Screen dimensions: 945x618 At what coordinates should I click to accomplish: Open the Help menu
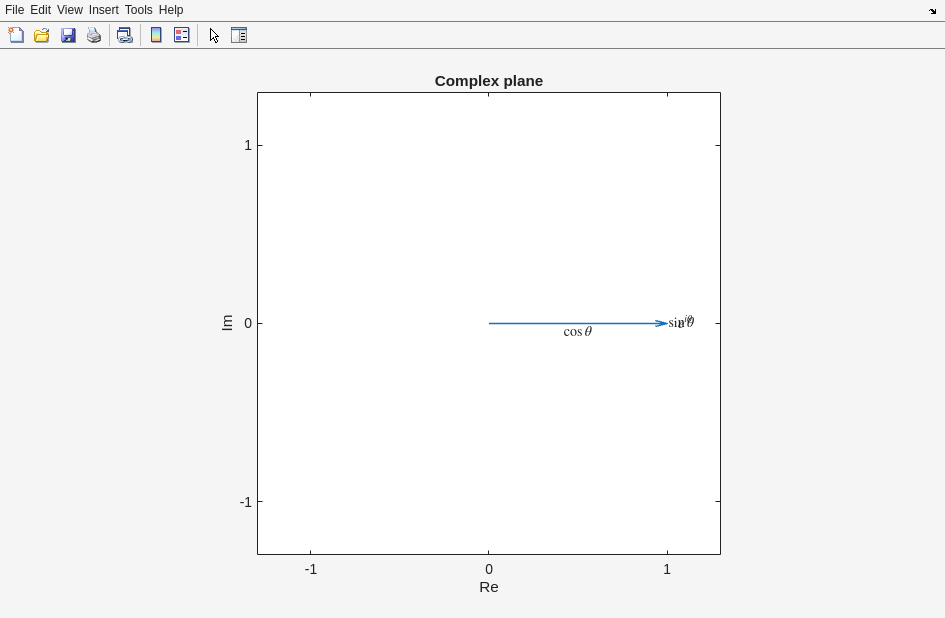[171, 10]
